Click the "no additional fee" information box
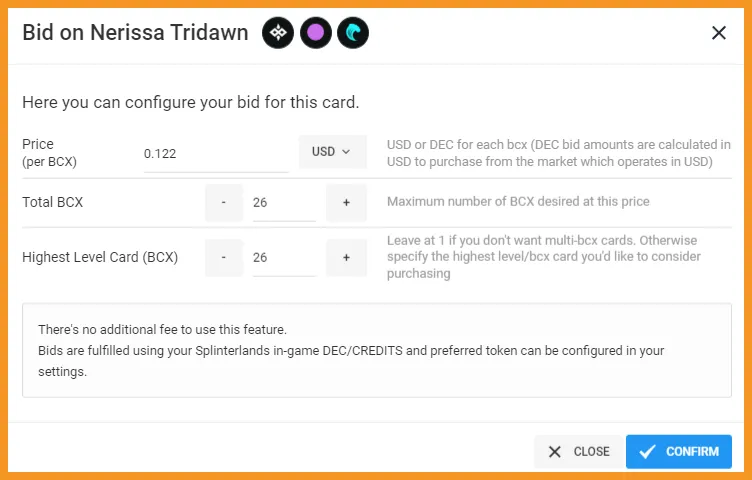The image size is (752, 480). pyautogui.click(x=377, y=350)
